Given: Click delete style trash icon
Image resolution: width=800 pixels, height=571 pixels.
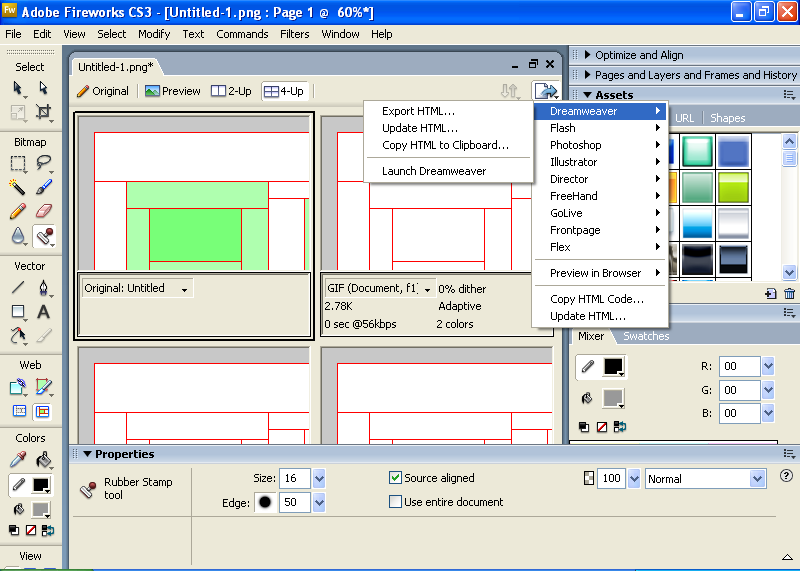Looking at the screenshot, I should [x=789, y=293].
